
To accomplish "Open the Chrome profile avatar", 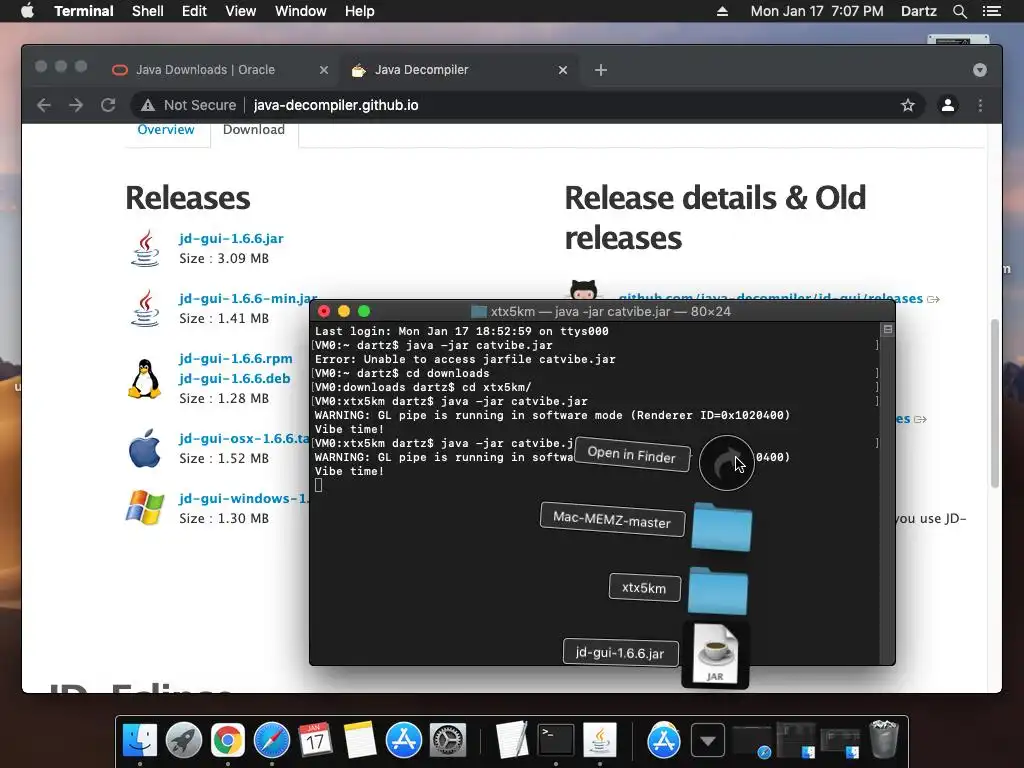I will [x=948, y=105].
